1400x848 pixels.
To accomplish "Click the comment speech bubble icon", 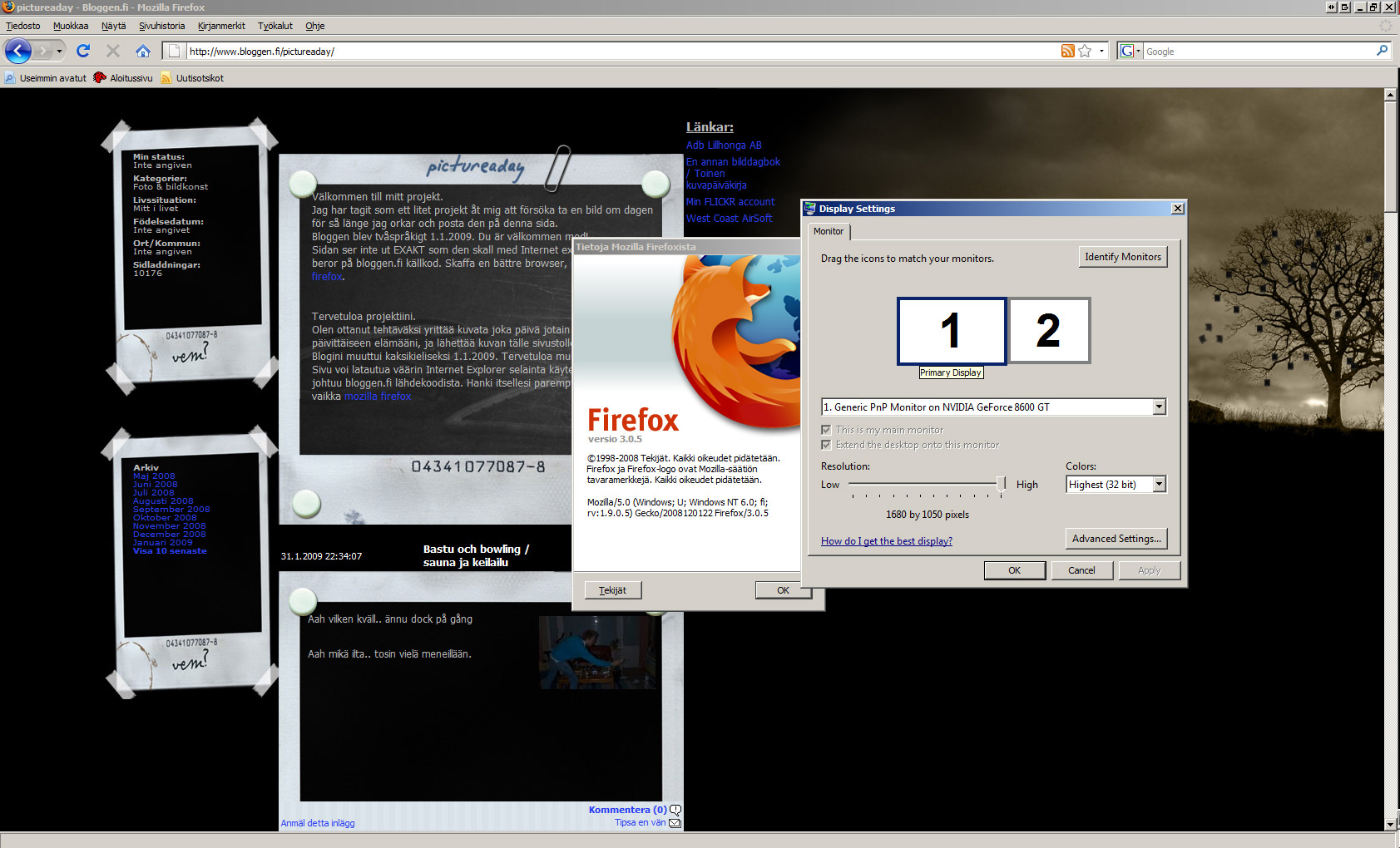I will pyautogui.click(x=675, y=810).
